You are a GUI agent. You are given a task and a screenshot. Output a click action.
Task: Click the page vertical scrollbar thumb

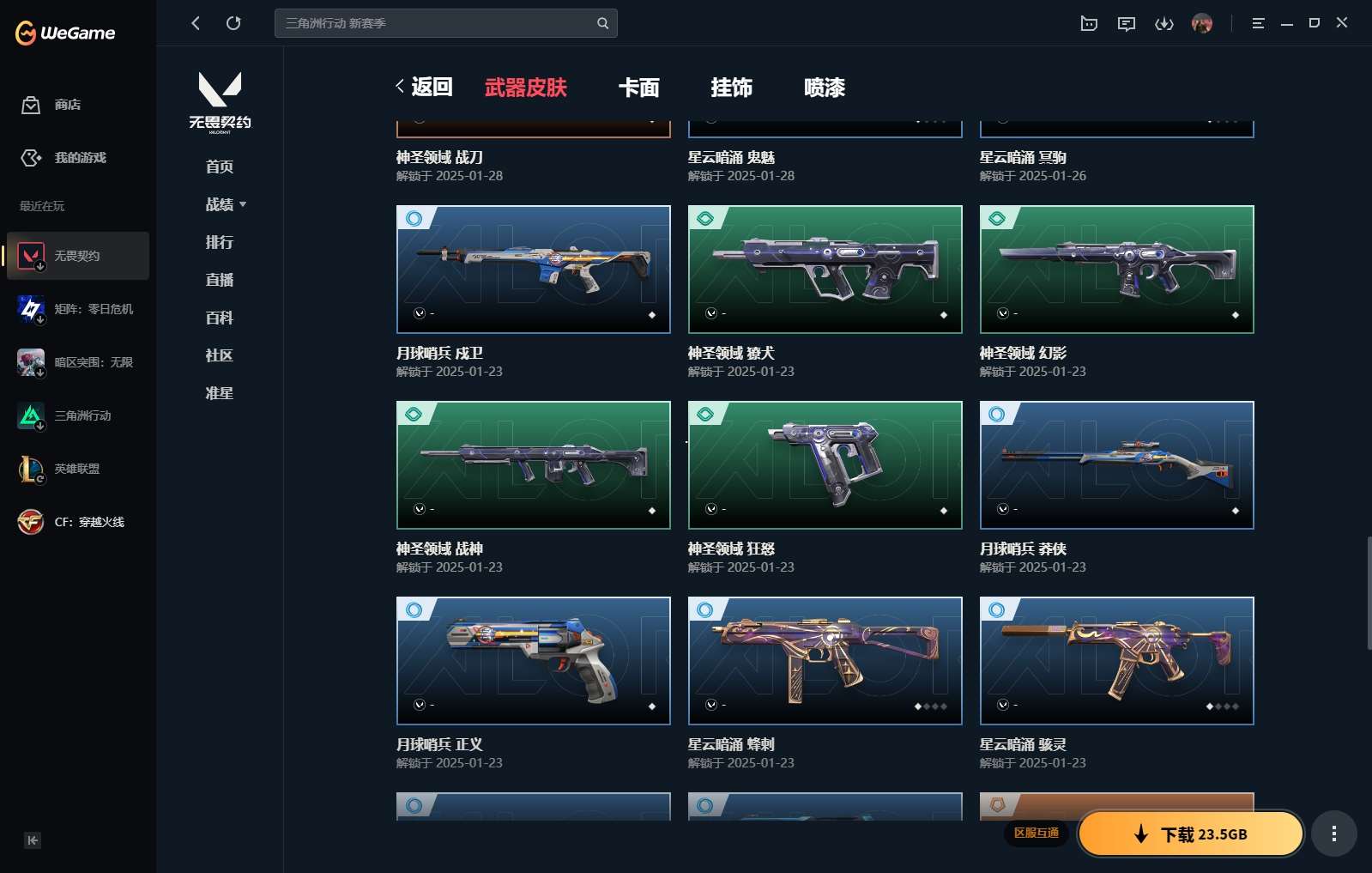tap(1369, 592)
